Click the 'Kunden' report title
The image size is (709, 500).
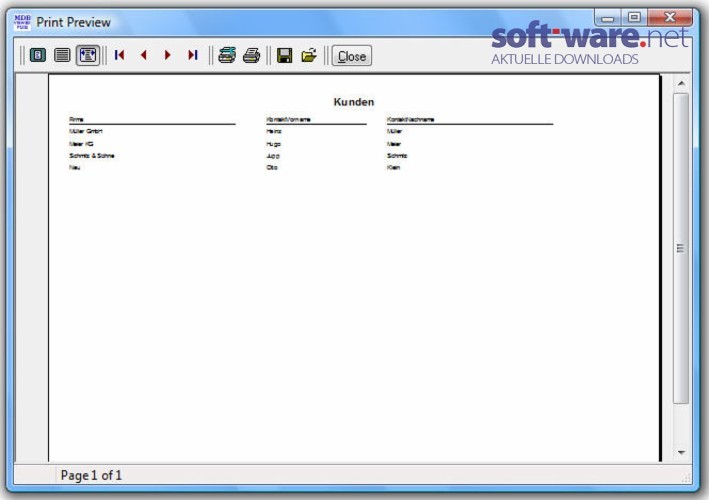354,102
